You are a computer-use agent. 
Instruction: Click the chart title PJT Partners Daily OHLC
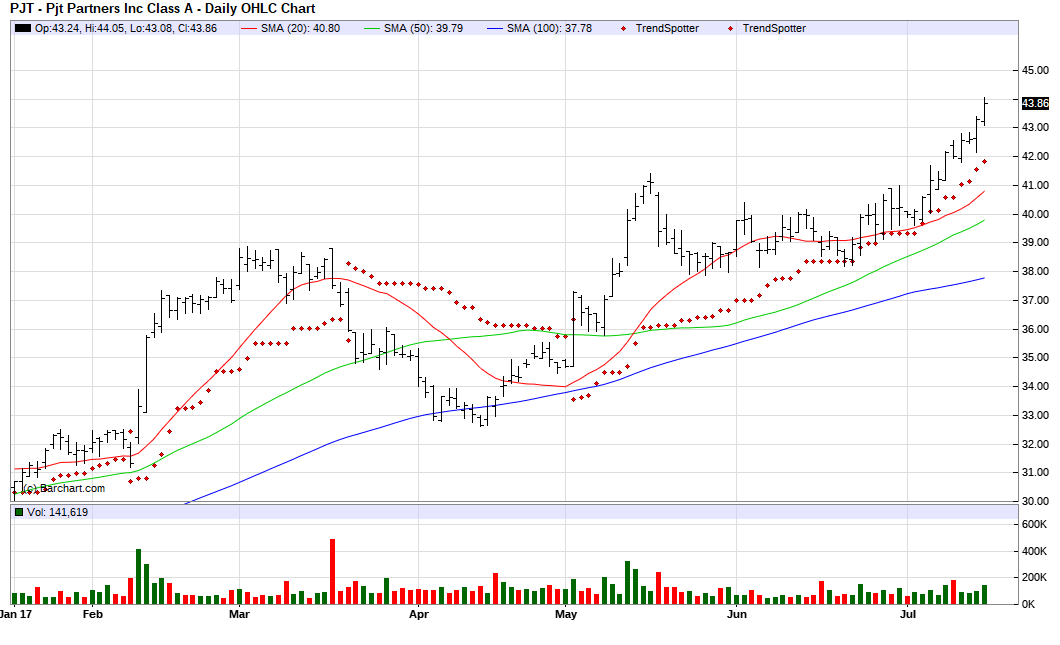(163, 9)
